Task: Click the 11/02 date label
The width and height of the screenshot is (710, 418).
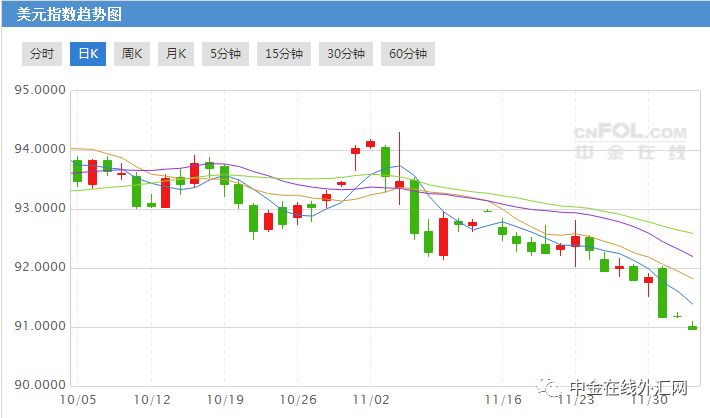Action: (371, 400)
